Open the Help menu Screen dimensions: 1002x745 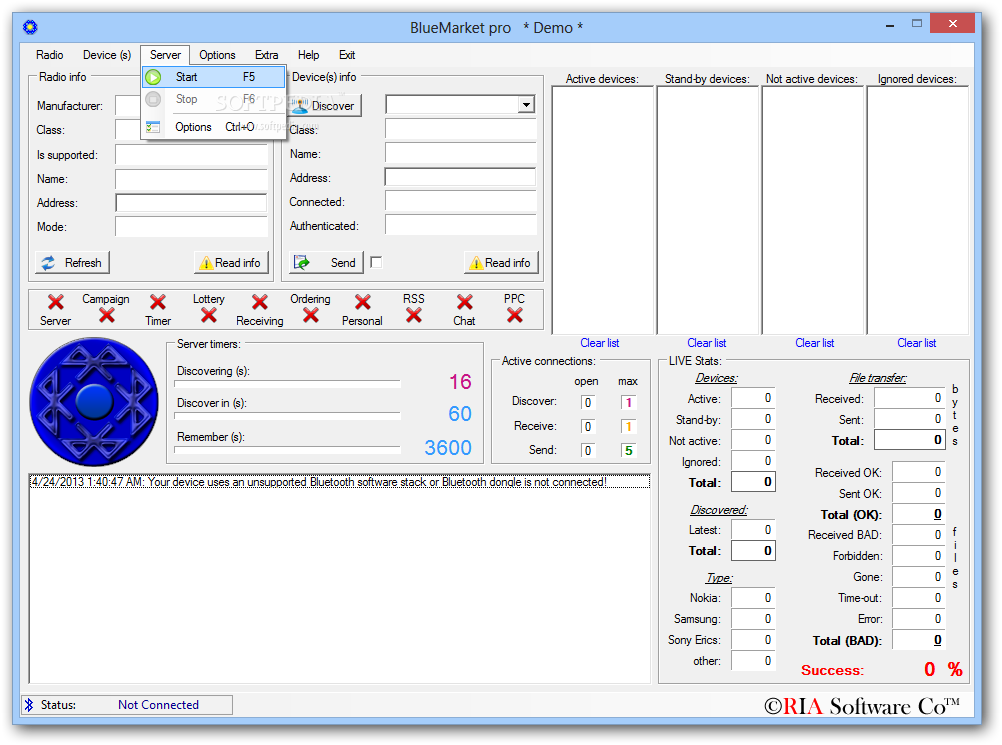coord(309,55)
